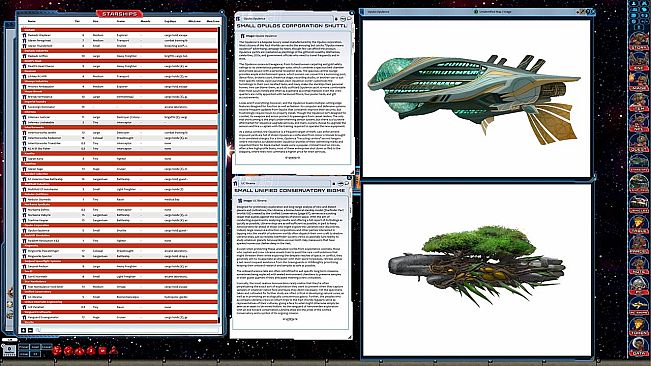Viewport: 651px width, 366px height.
Task: Sort by the Frame column header
Action: 121,21
